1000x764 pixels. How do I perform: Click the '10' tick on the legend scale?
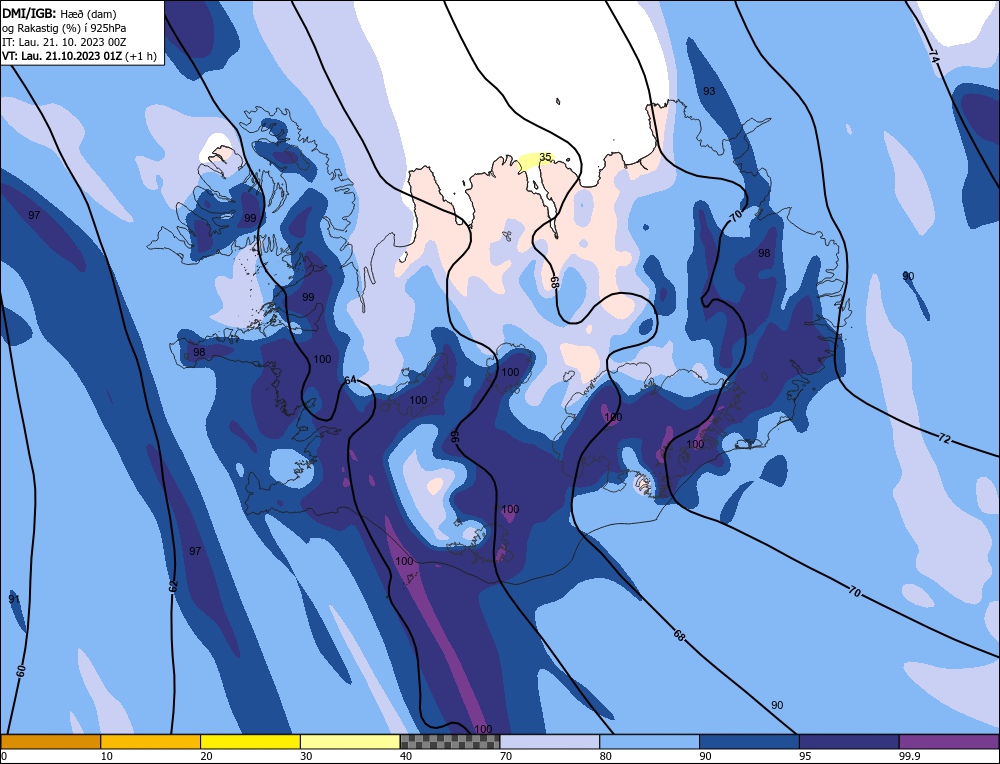coord(107,756)
